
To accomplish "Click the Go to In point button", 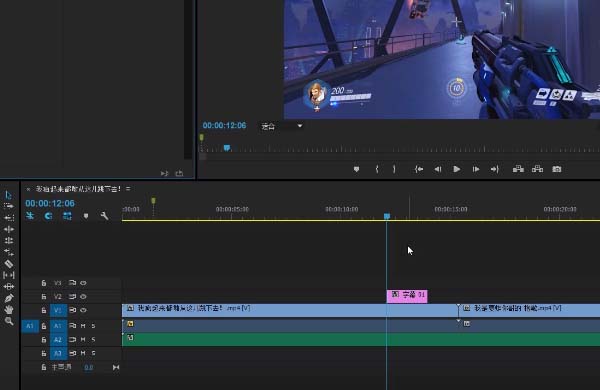I will coord(419,169).
